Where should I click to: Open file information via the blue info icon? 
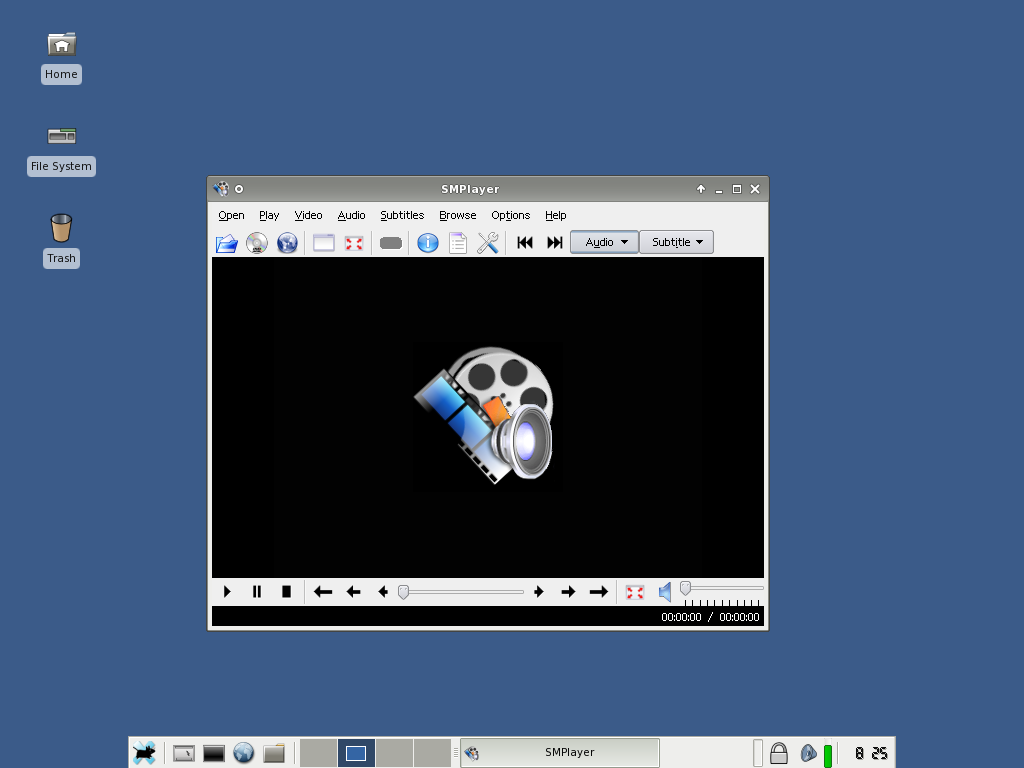[428, 243]
